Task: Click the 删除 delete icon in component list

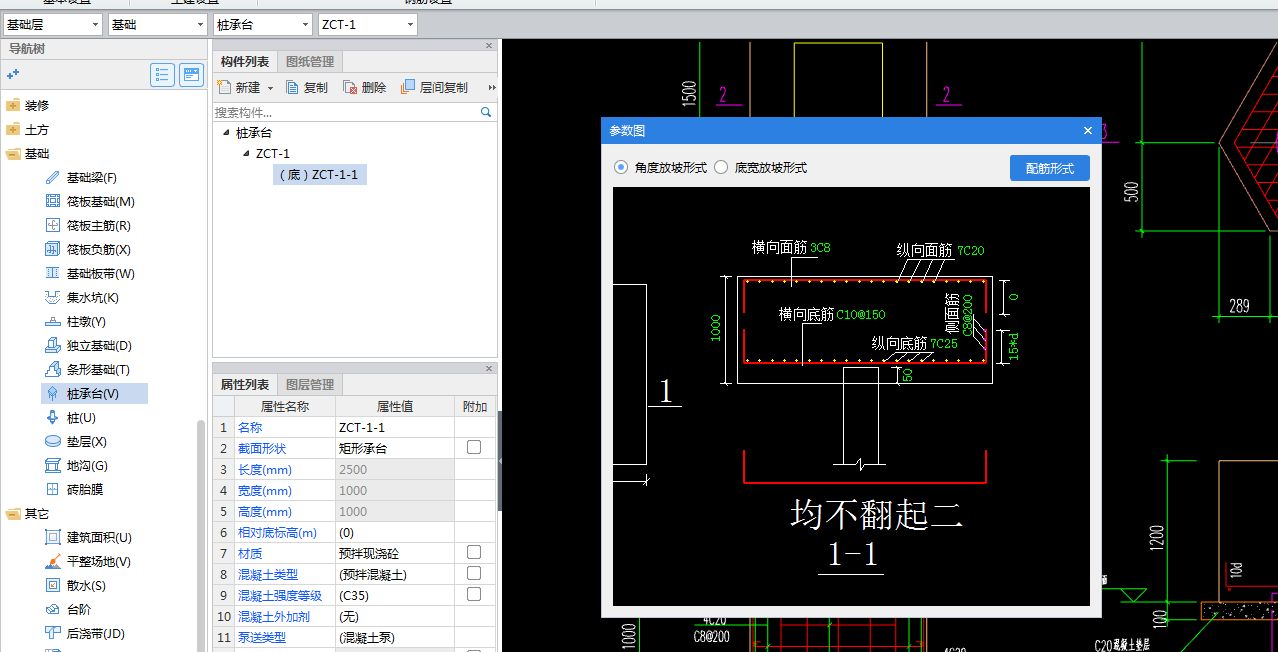Action: 350,88
